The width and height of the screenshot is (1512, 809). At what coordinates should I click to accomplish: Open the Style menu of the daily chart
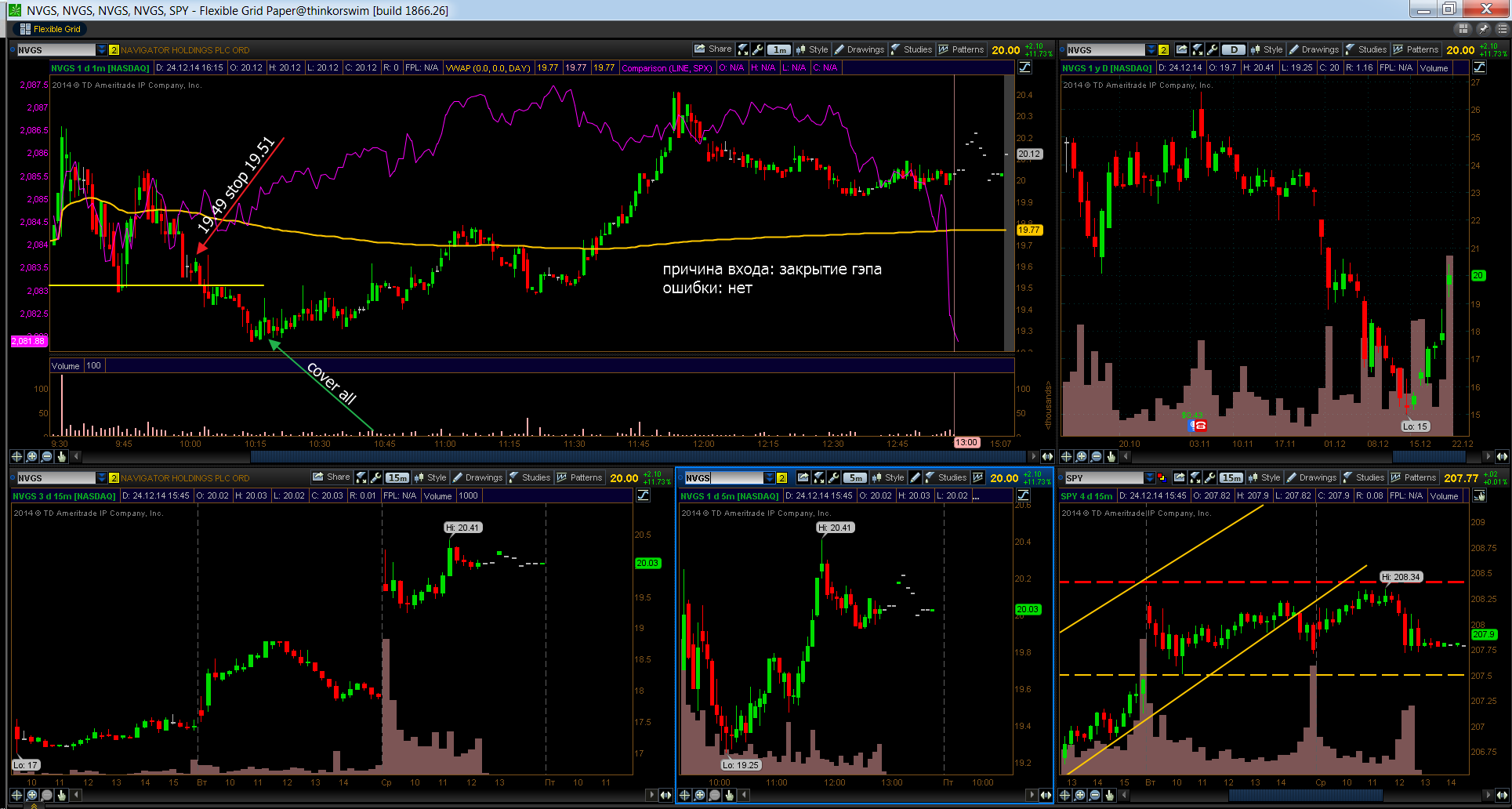click(1267, 49)
